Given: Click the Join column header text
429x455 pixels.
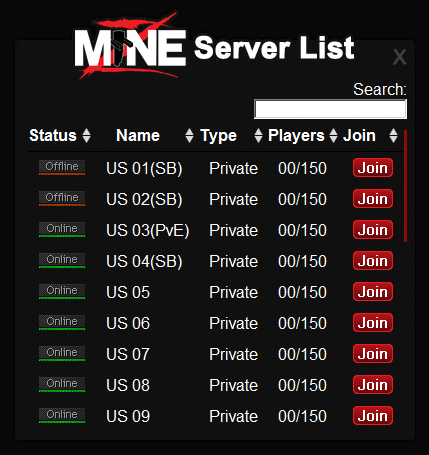Looking at the screenshot, I should click(x=359, y=136).
